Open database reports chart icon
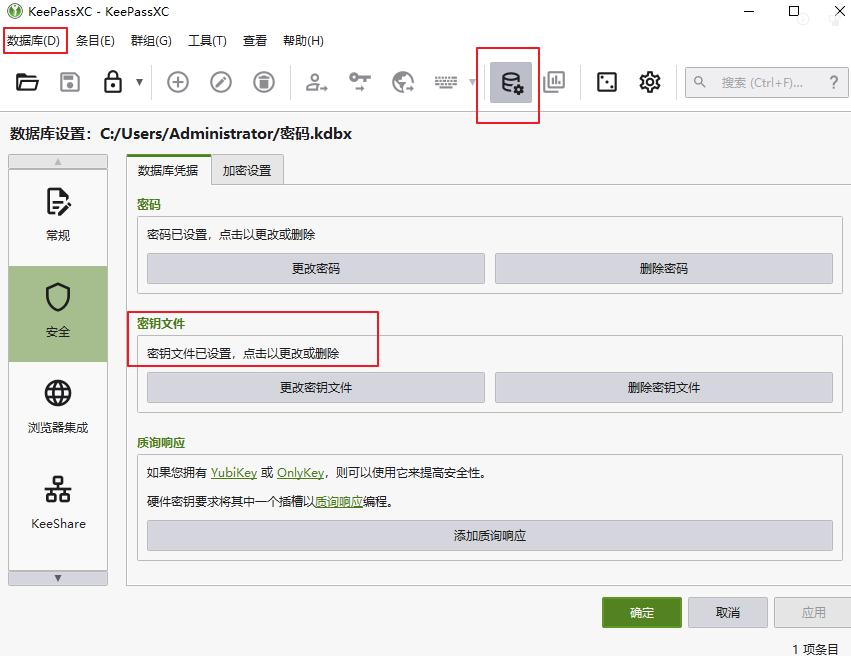This screenshot has height=656, width=851. pos(554,82)
